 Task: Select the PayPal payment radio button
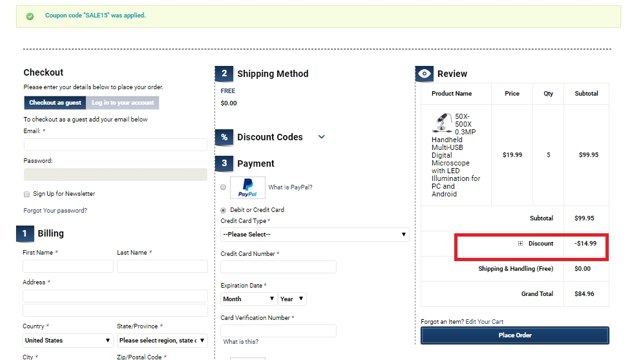223,187
